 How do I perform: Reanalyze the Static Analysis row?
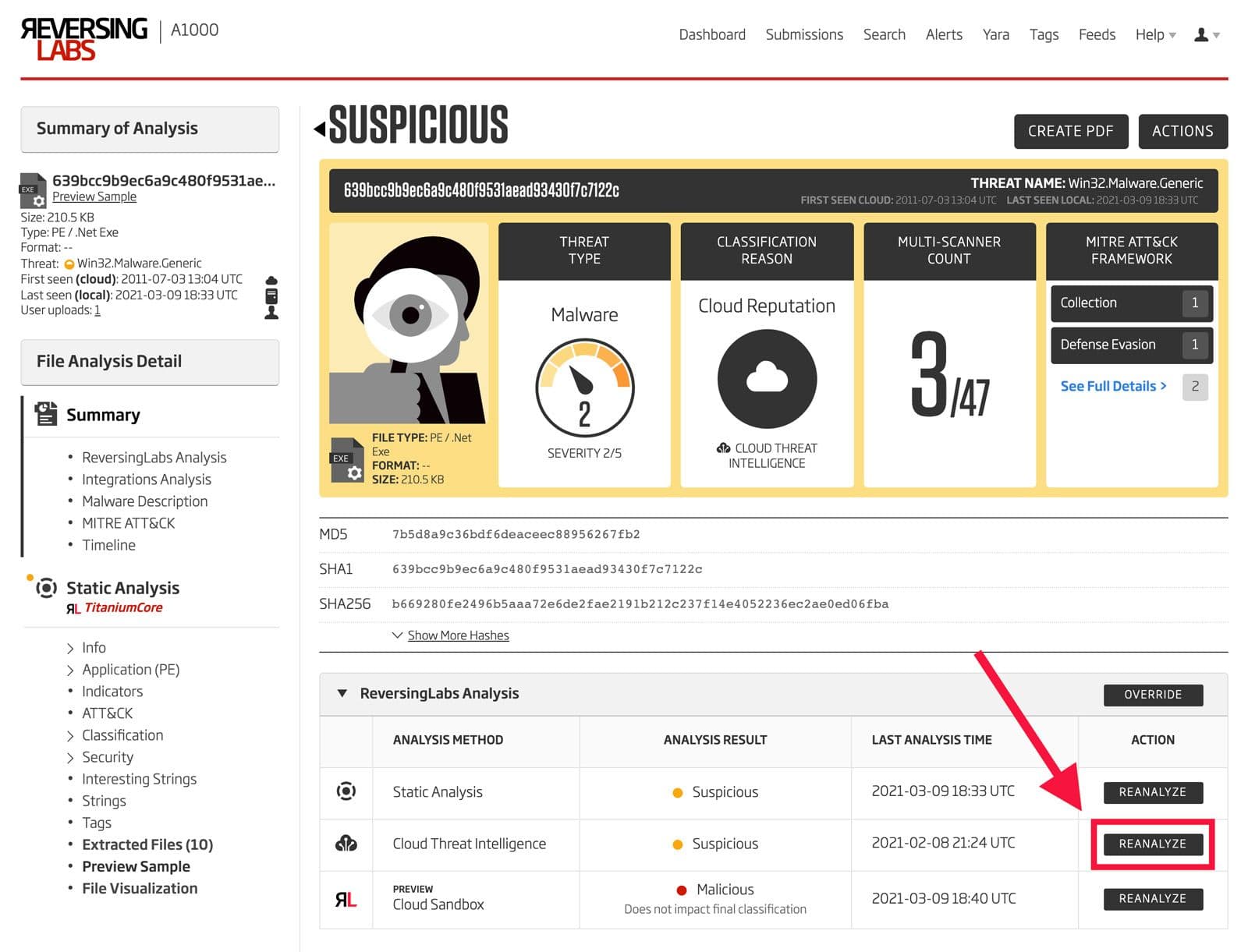coord(1153,792)
